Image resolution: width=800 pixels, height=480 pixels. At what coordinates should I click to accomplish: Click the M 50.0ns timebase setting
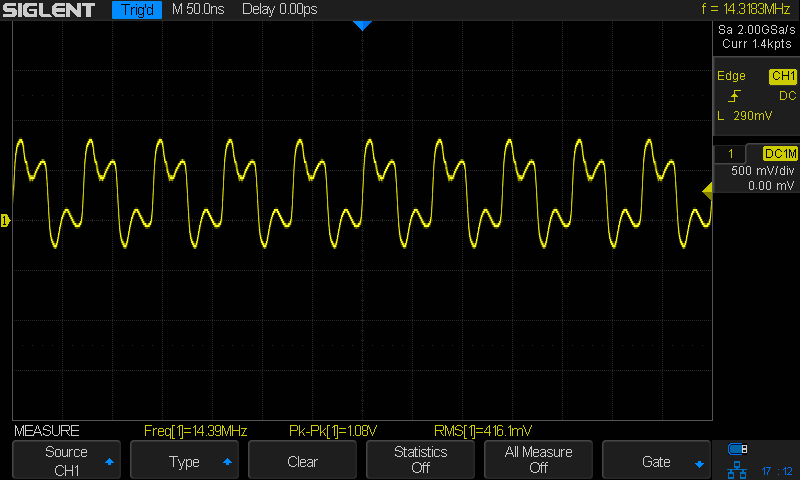click(x=198, y=10)
